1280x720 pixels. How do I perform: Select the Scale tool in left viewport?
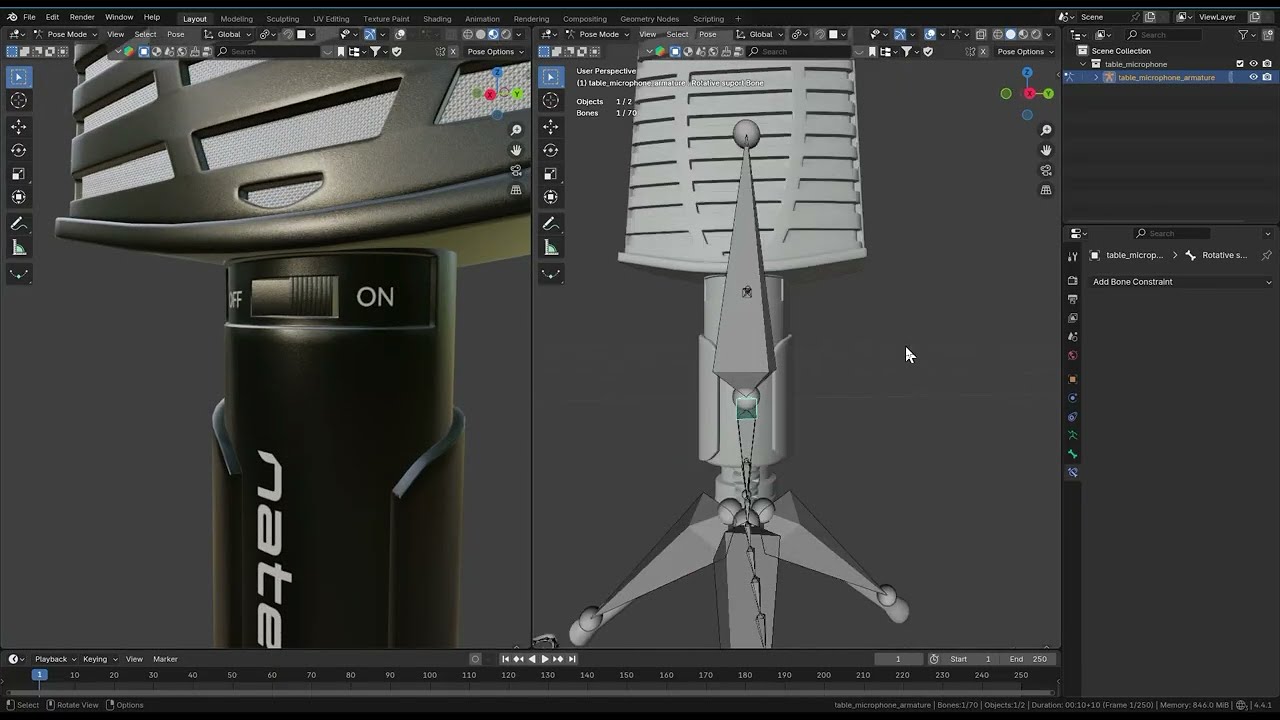tap(19, 174)
